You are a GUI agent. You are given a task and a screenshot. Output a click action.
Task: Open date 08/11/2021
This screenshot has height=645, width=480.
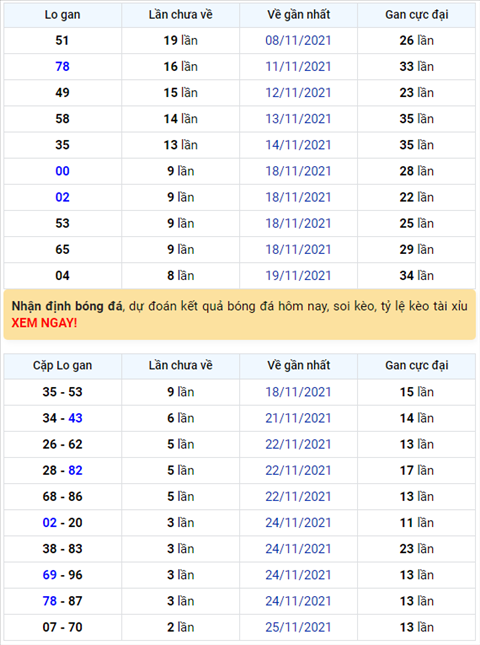[298, 41]
